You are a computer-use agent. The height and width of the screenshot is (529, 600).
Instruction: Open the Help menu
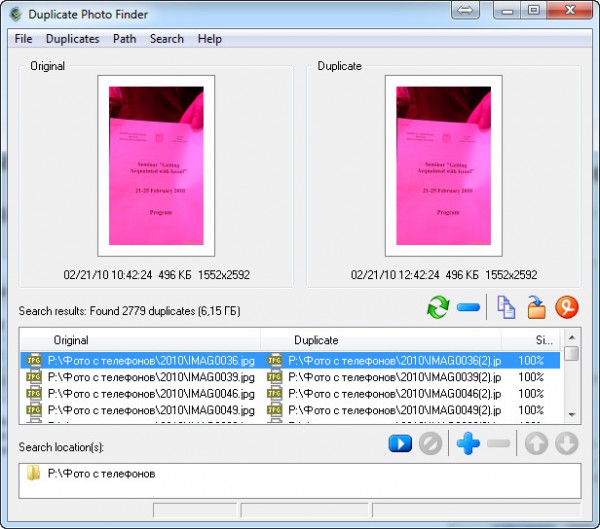point(210,39)
